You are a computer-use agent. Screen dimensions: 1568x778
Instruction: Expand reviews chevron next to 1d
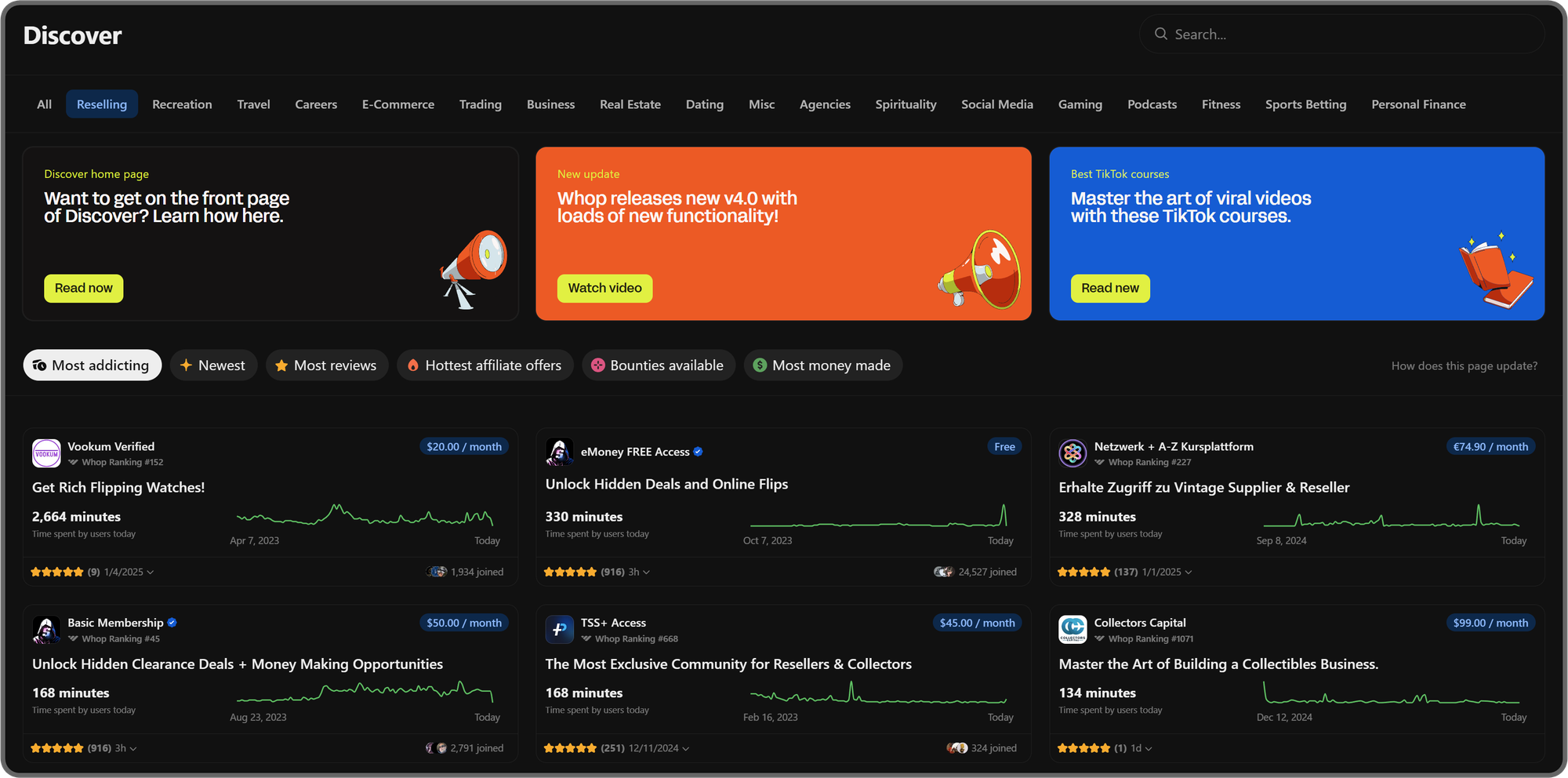pyautogui.click(x=1149, y=749)
